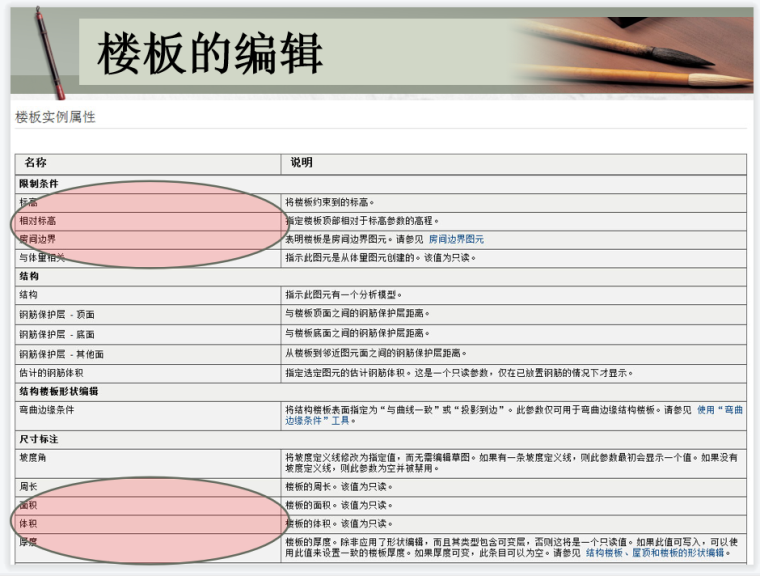The width and height of the screenshot is (760, 576).
Task: Click the 楼板实例属性 heading
Action: pos(56,117)
